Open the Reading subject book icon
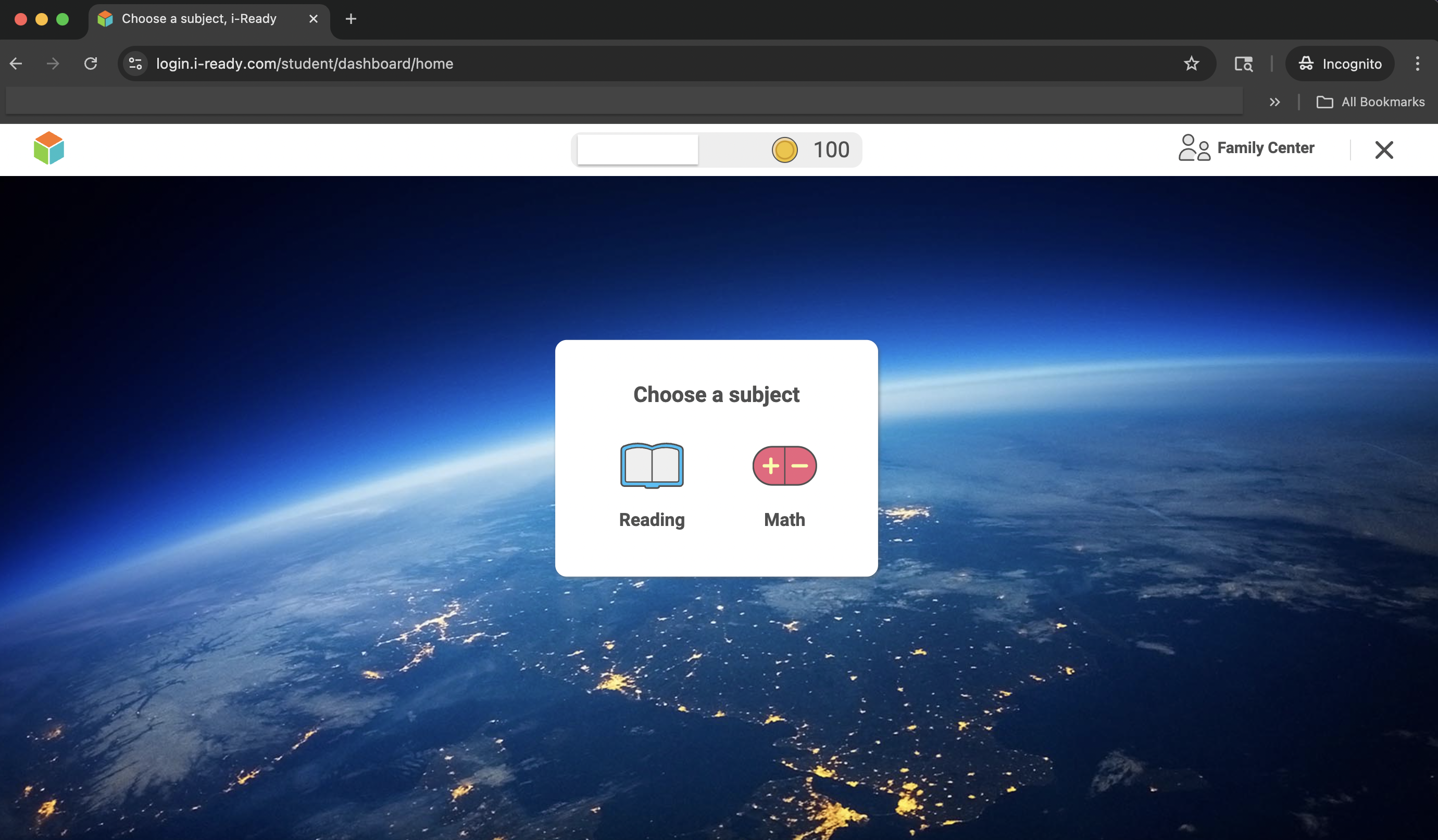This screenshot has width=1438, height=840. click(652, 465)
